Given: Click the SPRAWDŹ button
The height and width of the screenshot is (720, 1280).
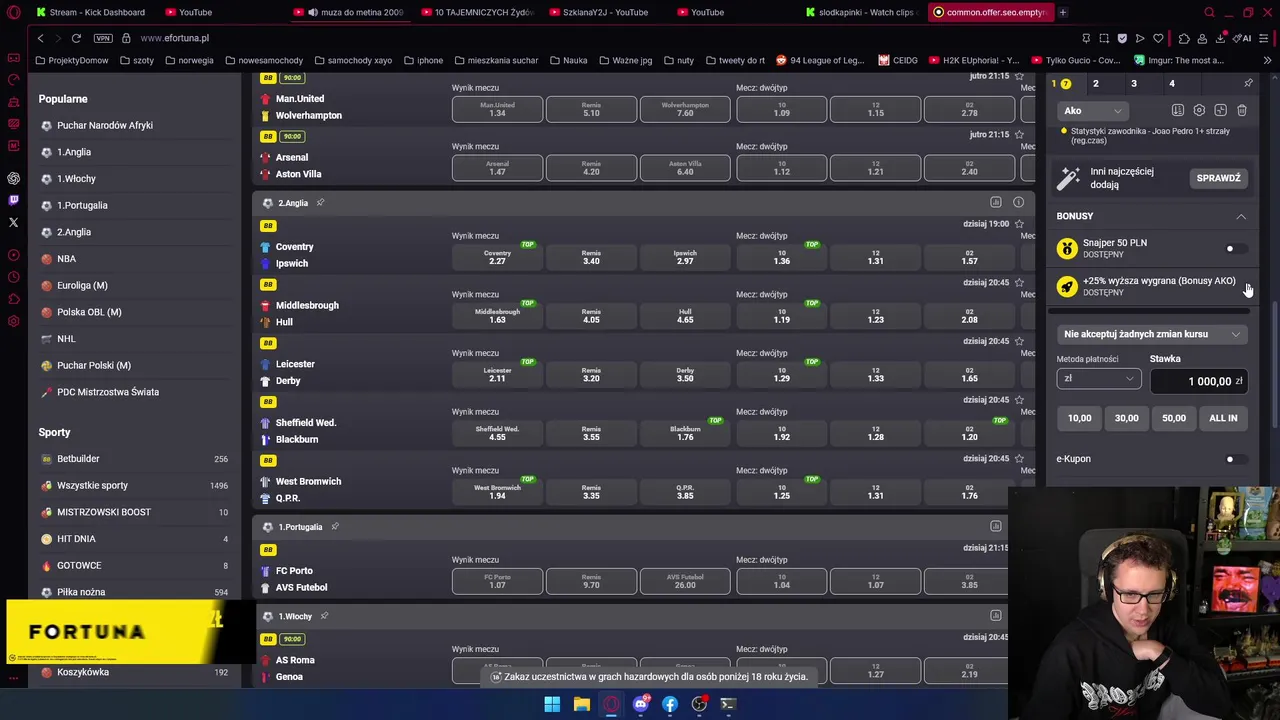Looking at the screenshot, I should (x=1218, y=178).
